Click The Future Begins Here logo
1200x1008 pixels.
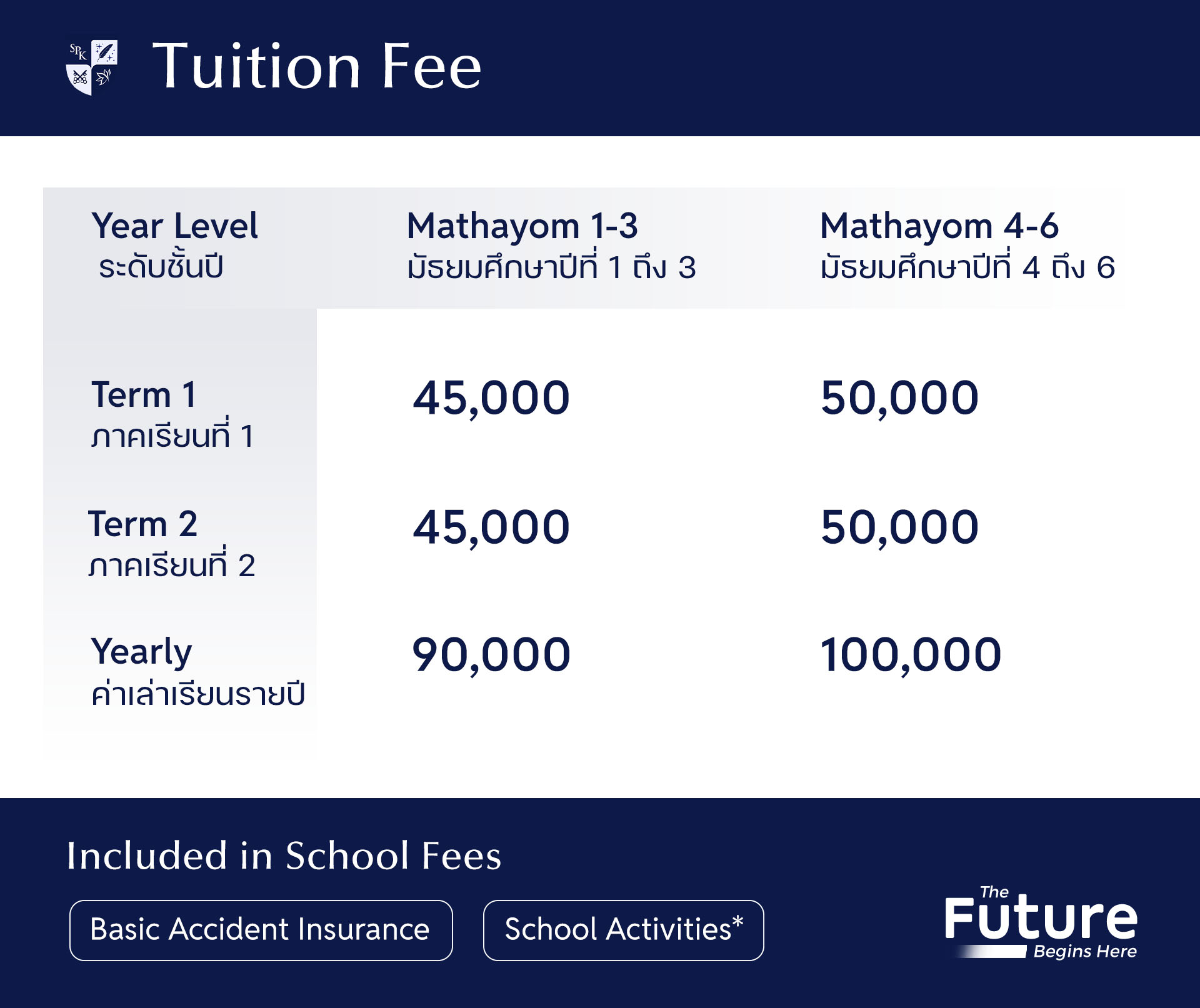1041,922
